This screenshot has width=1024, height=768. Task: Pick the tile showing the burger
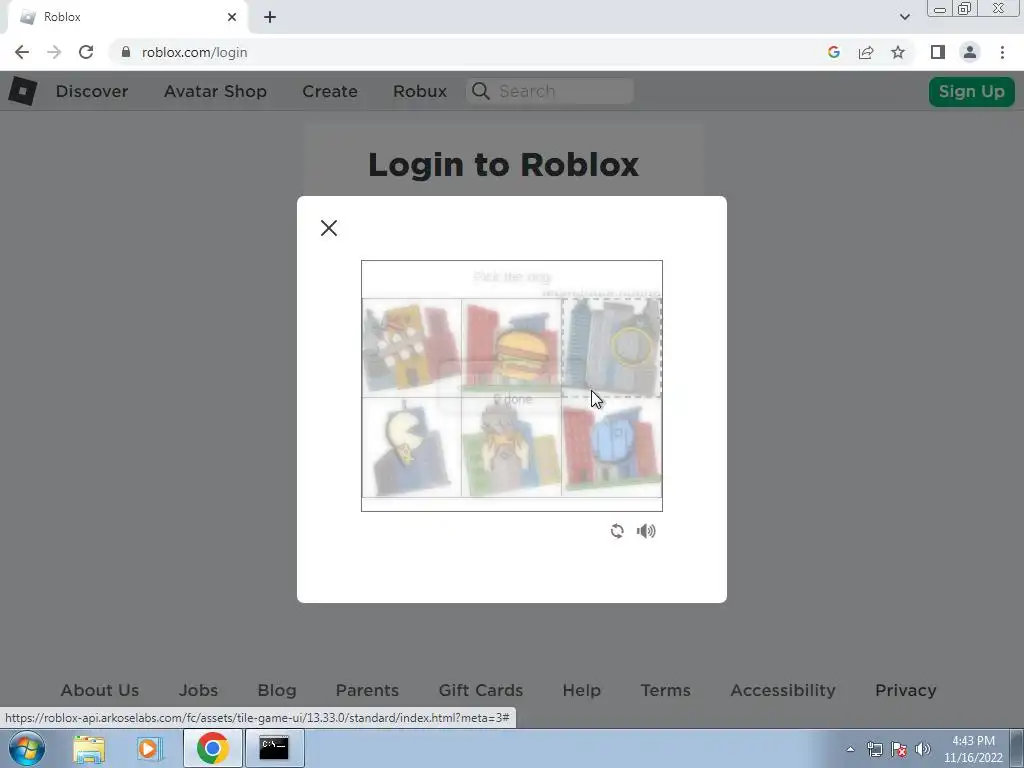point(511,347)
